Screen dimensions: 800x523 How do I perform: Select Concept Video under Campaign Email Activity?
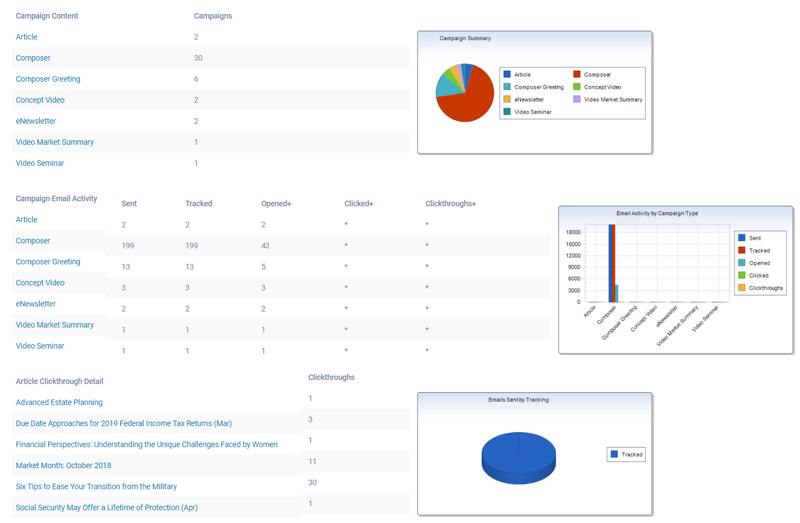[x=41, y=283]
